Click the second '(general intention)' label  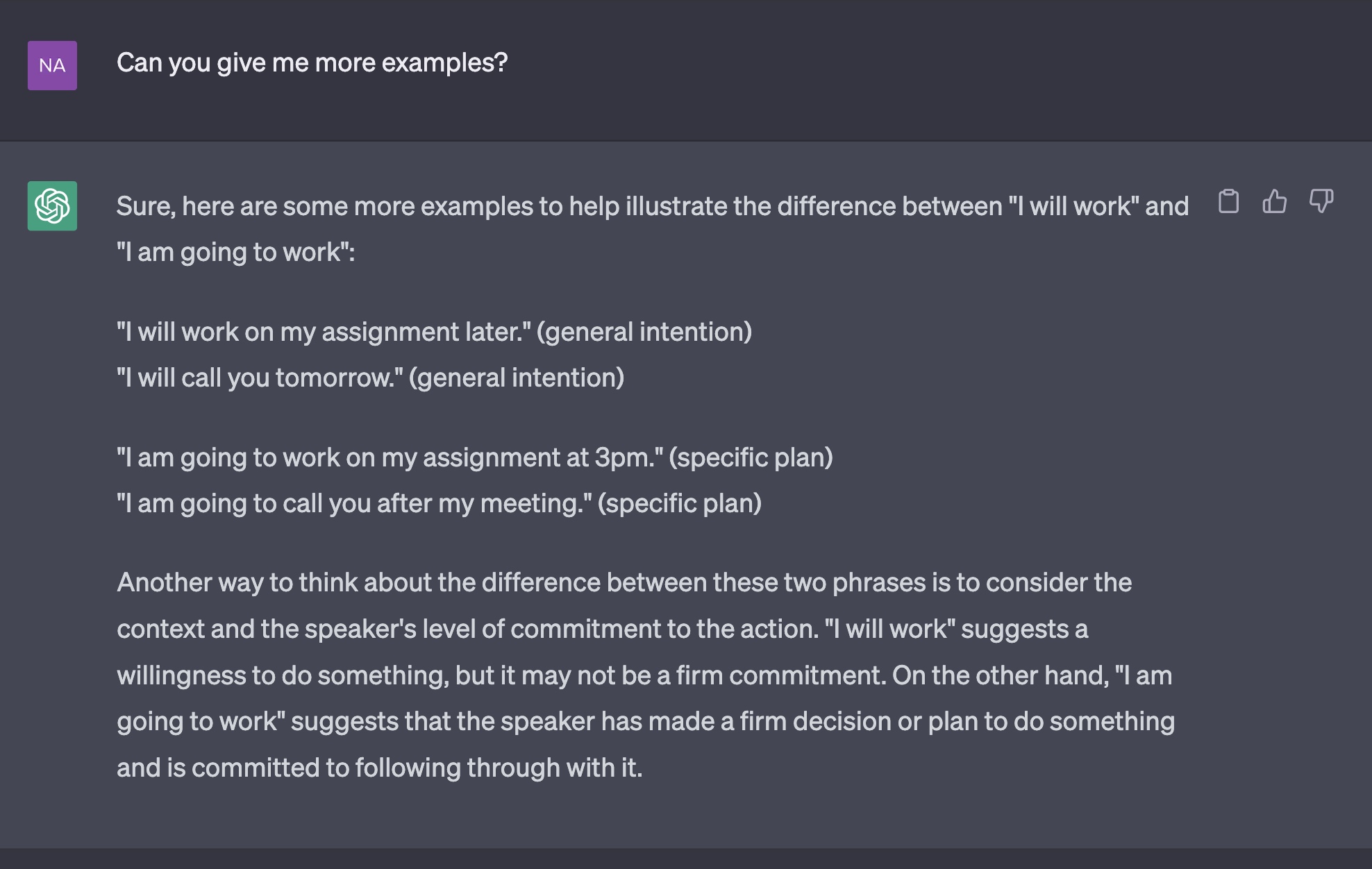pyautogui.click(x=517, y=378)
